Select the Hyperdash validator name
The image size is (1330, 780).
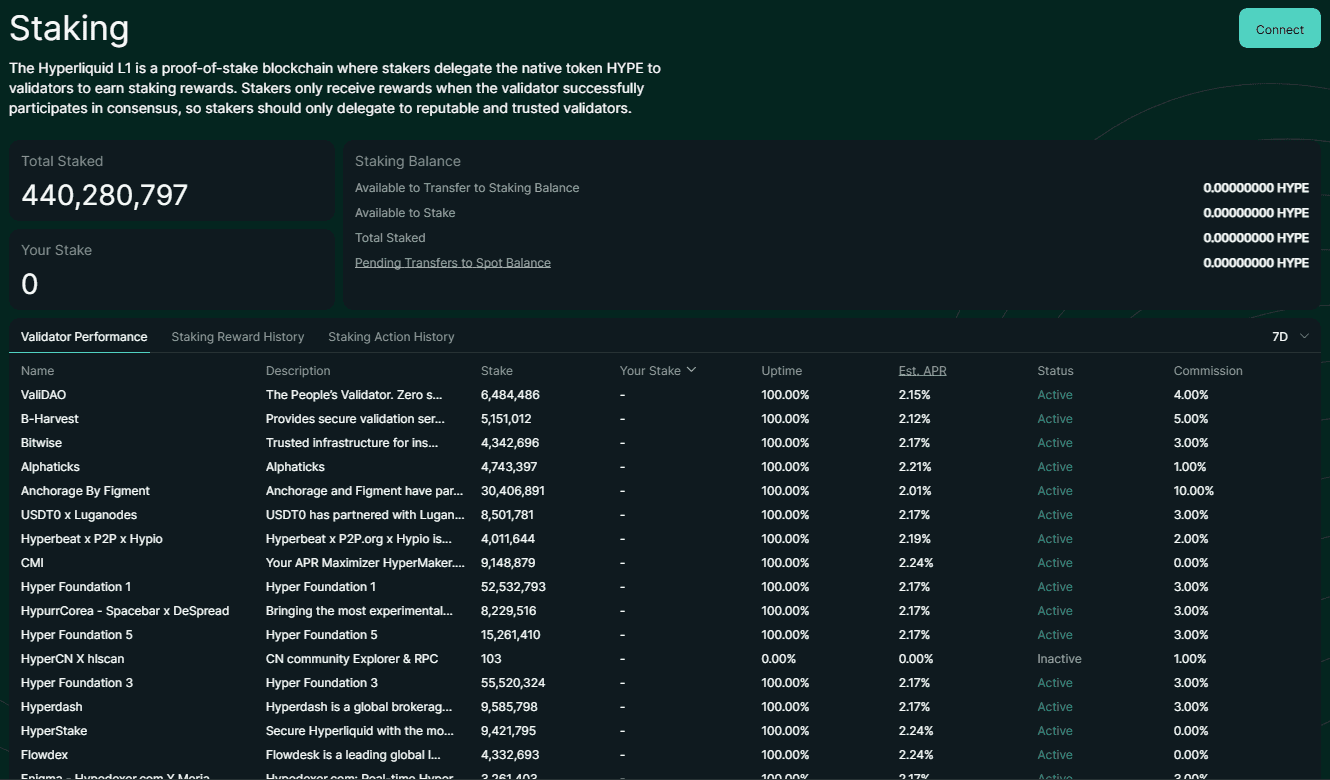tap(52, 707)
